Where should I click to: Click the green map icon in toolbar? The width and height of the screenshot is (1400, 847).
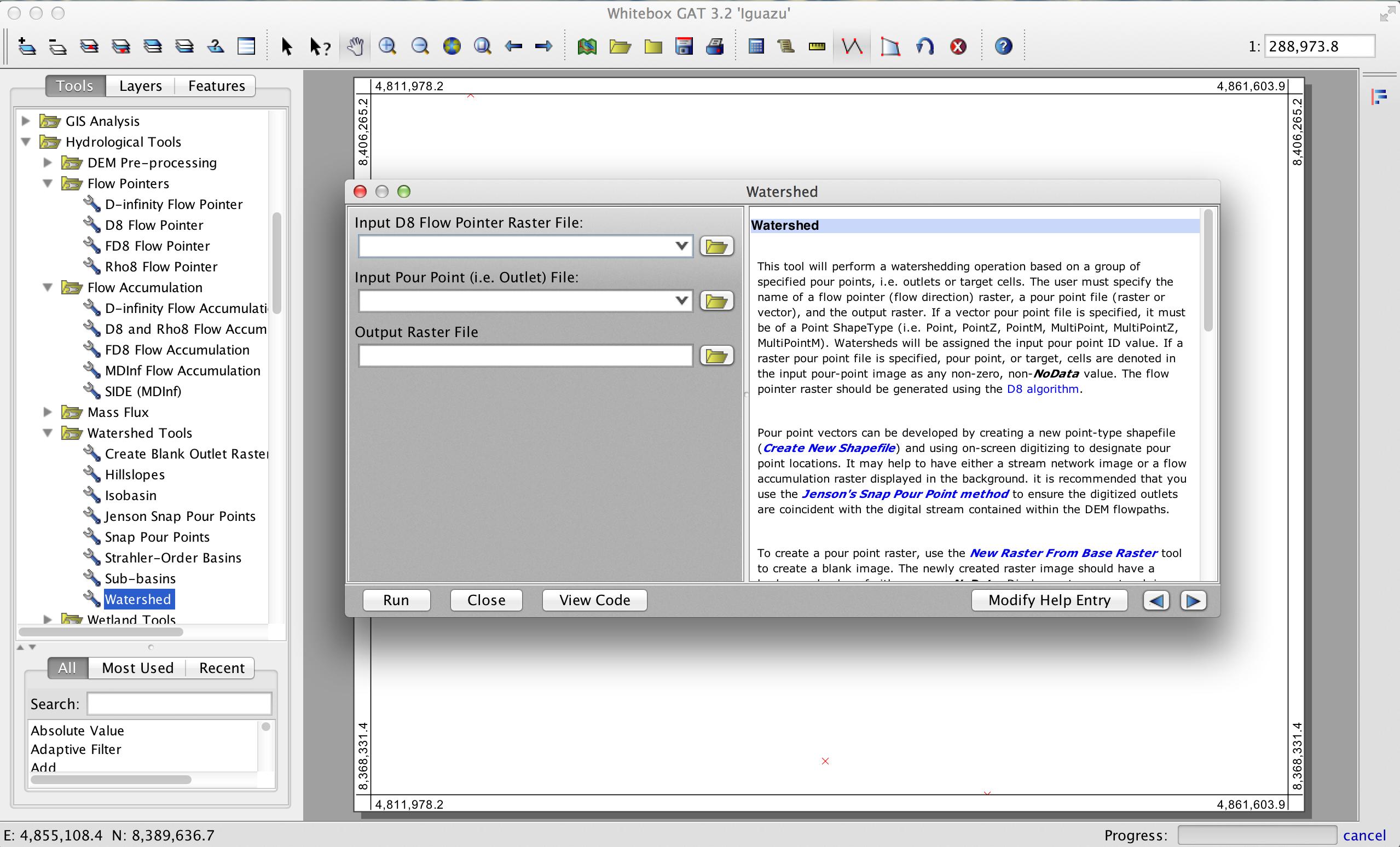click(x=587, y=46)
